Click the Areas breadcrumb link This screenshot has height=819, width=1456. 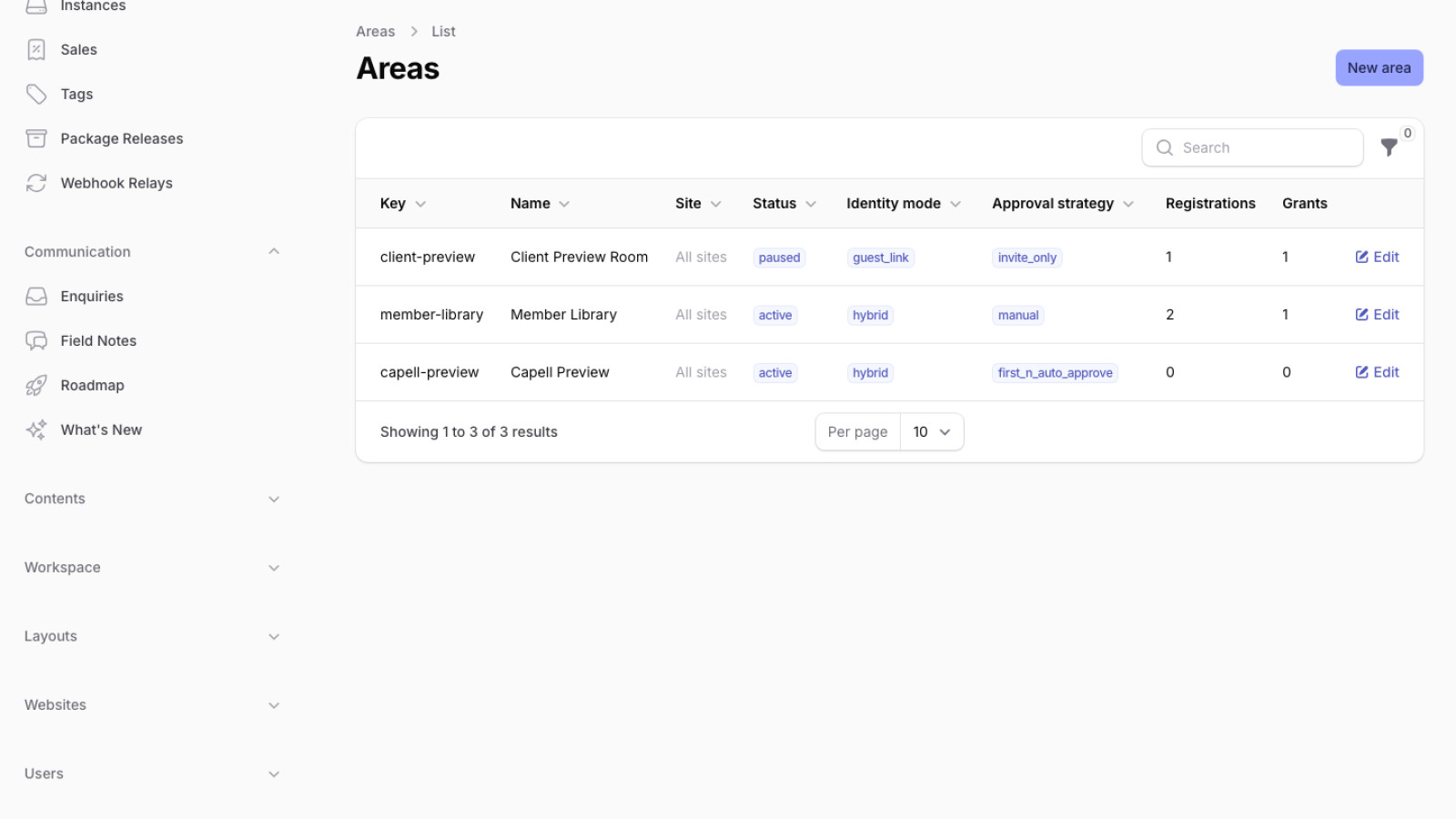(376, 32)
